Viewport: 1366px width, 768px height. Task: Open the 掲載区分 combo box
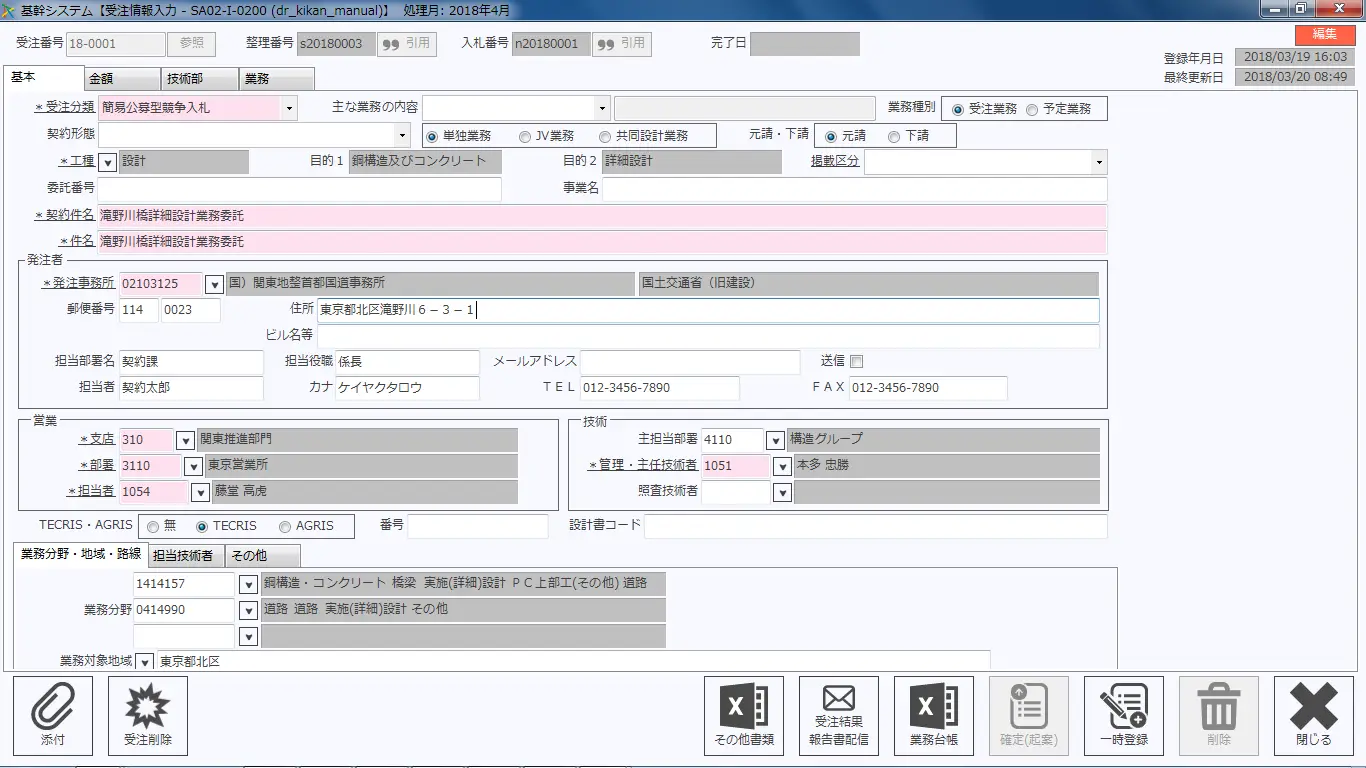[x=1099, y=162]
